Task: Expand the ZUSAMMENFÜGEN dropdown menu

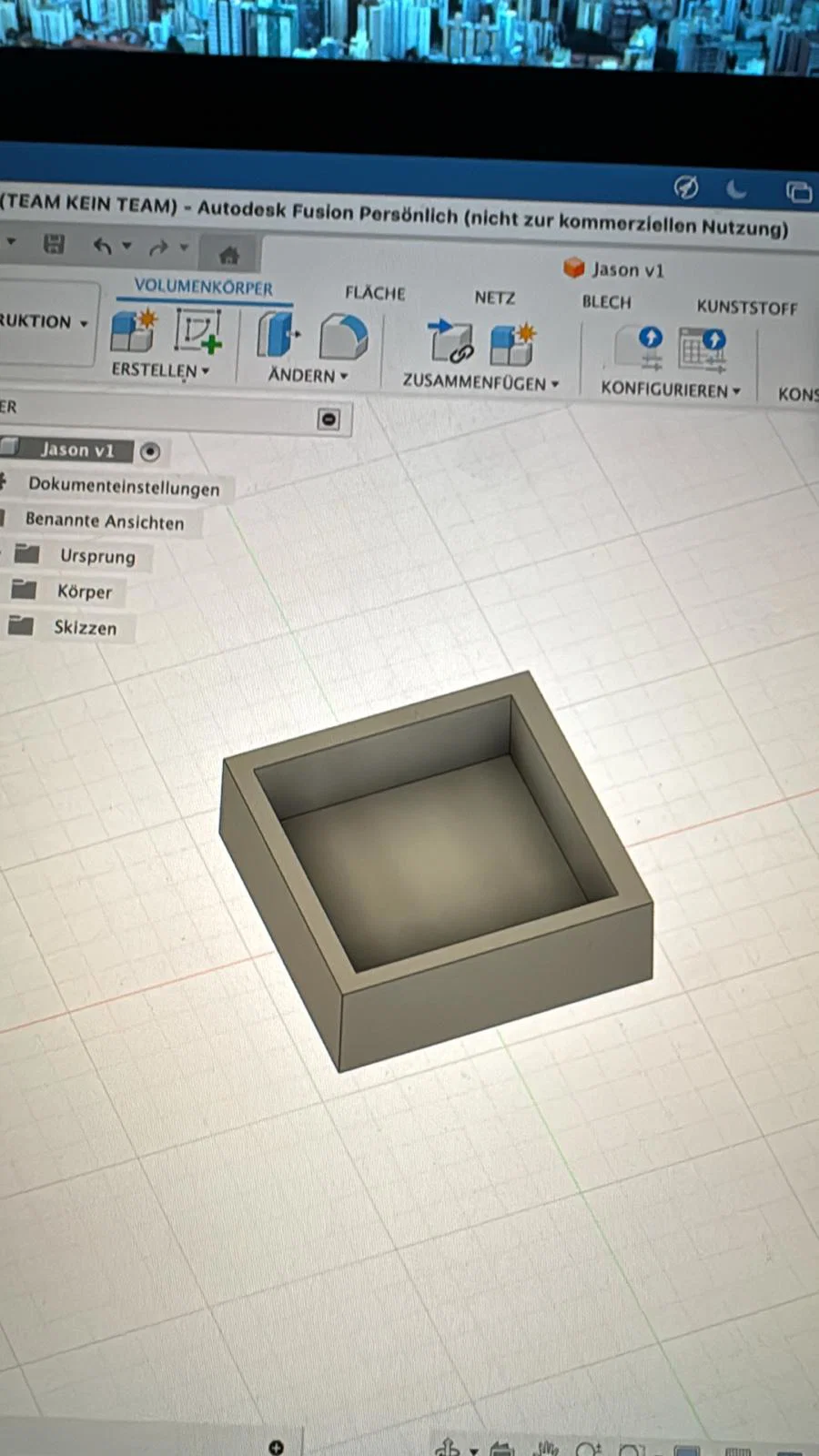Action: point(480,382)
